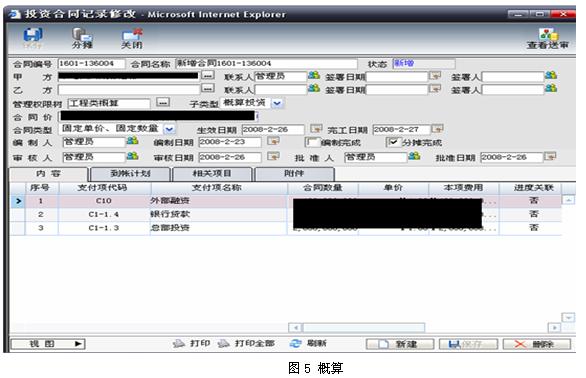The image size is (586, 378).
Task: Open calendar picker for 编制日期
Action: (273, 141)
